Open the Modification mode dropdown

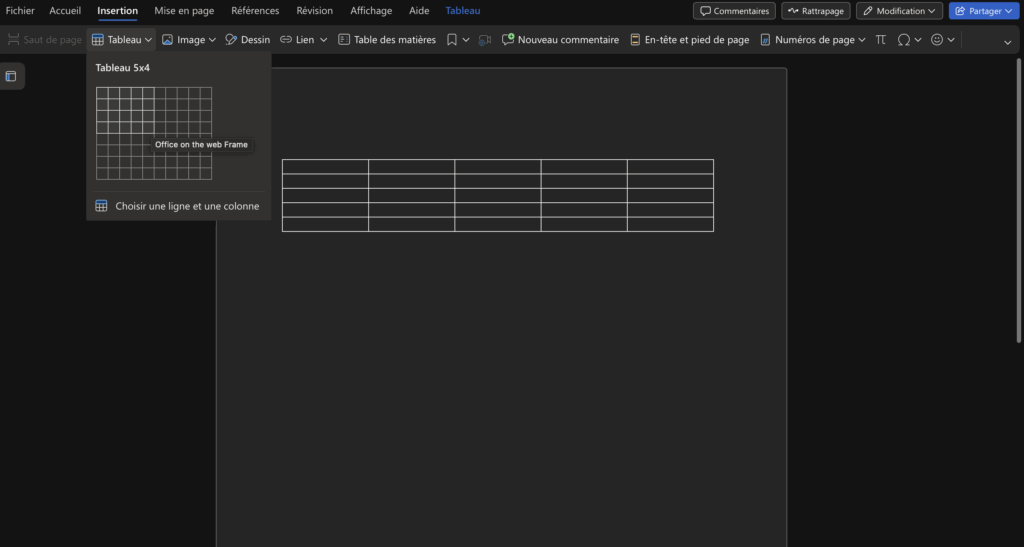(x=899, y=11)
